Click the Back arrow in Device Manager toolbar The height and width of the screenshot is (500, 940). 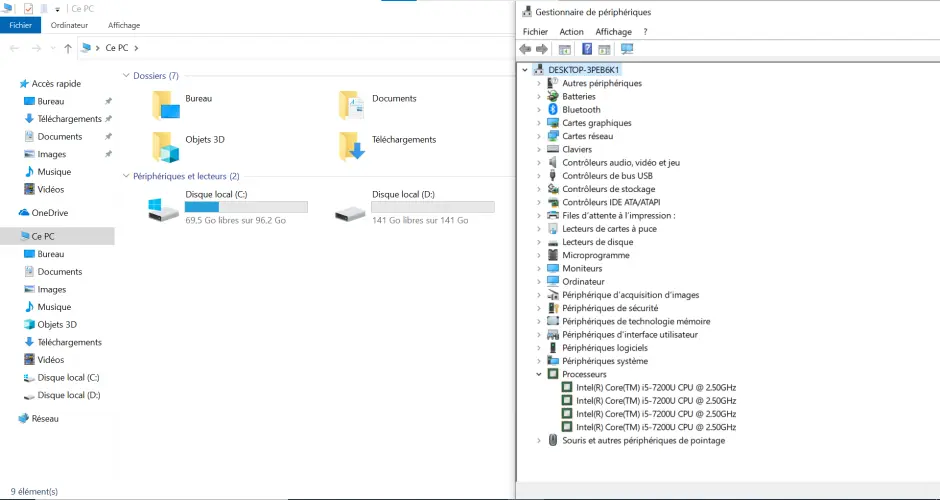tap(525, 49)
